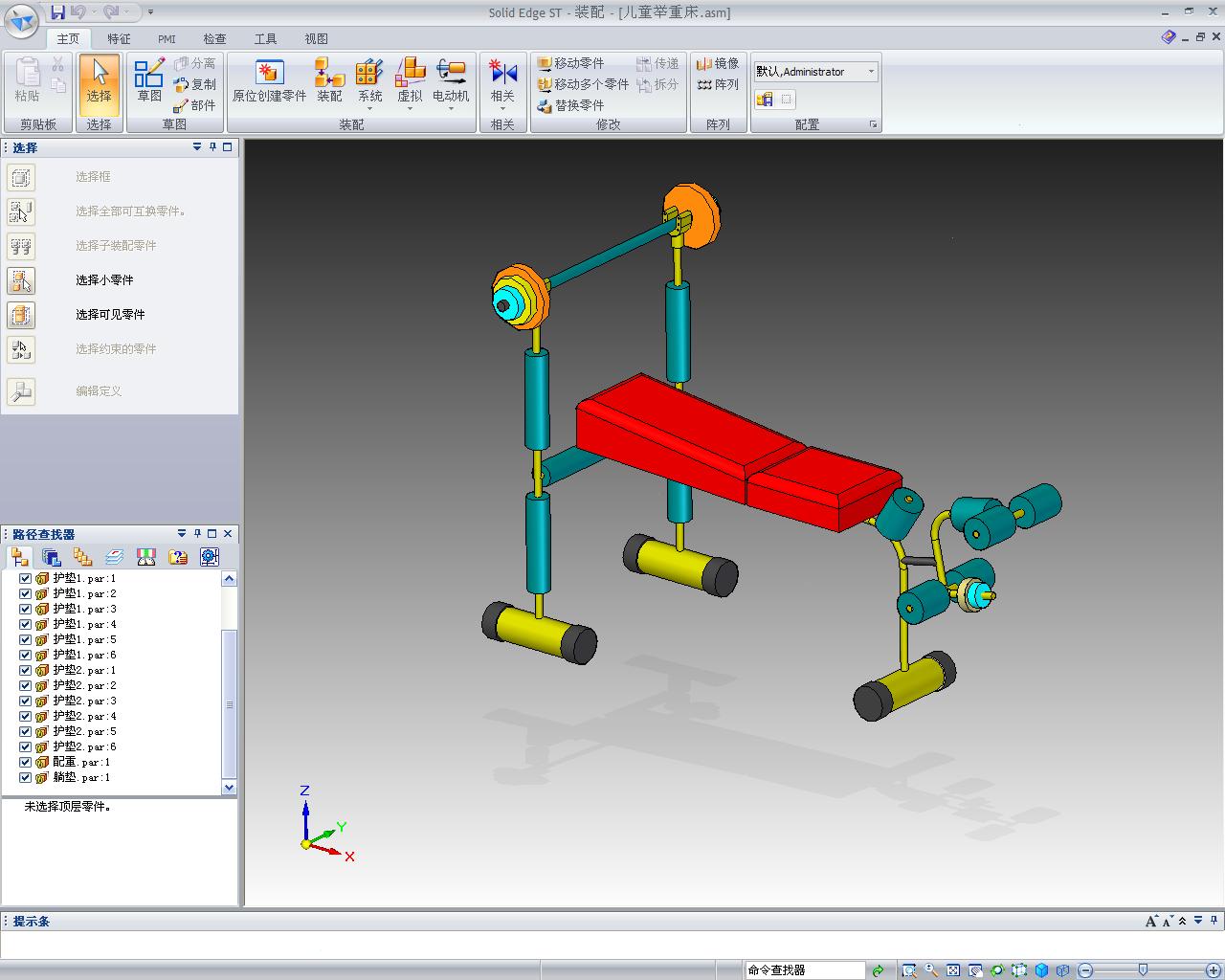1225x980 pixels.
Task: Click the 复制 (Copy) sketch button
Action: tap(195, 84)
